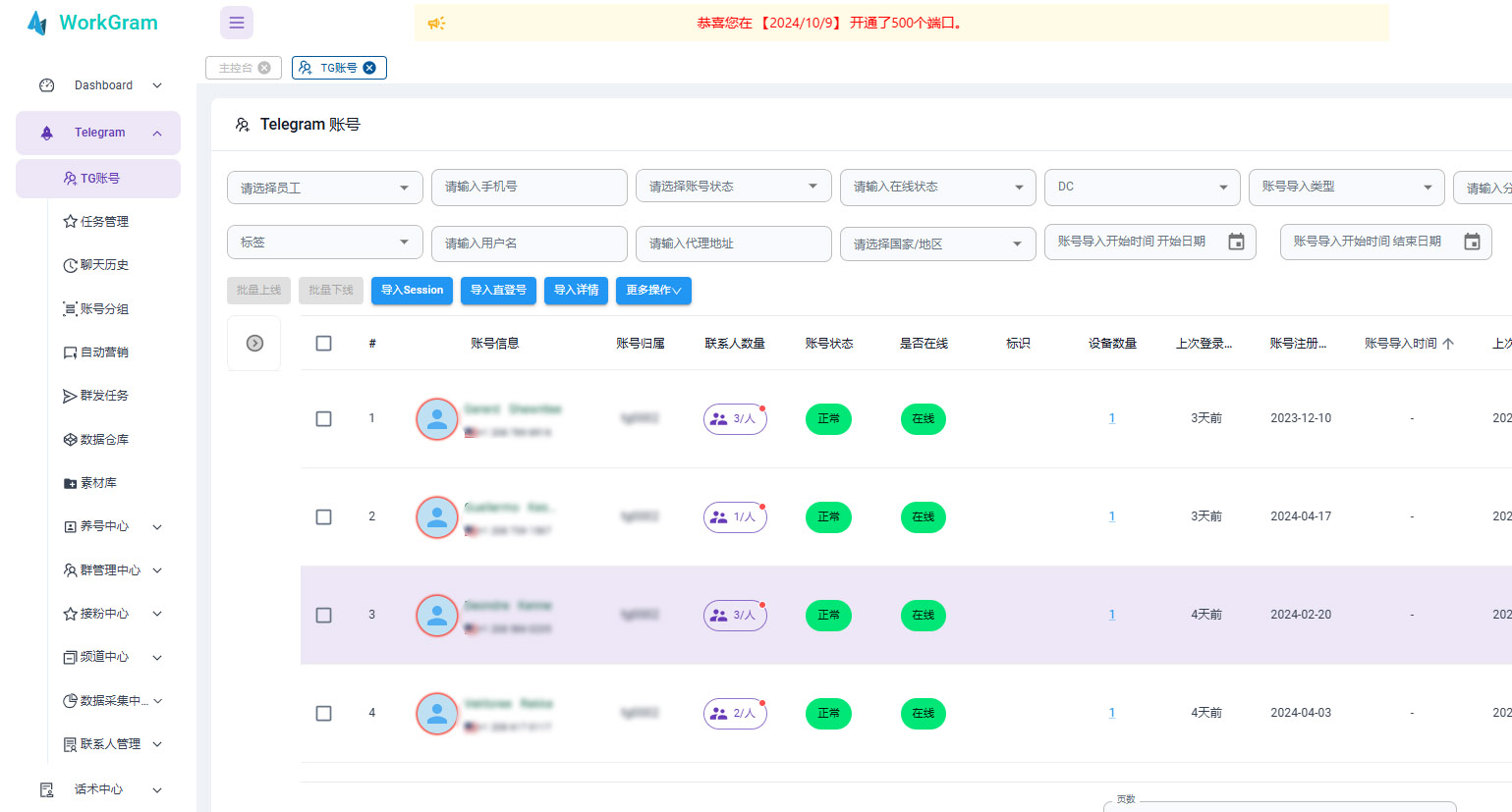Click the 正常 status tag in row 3
This screenshot has width=1512, height=812.
tap(828, 616)
